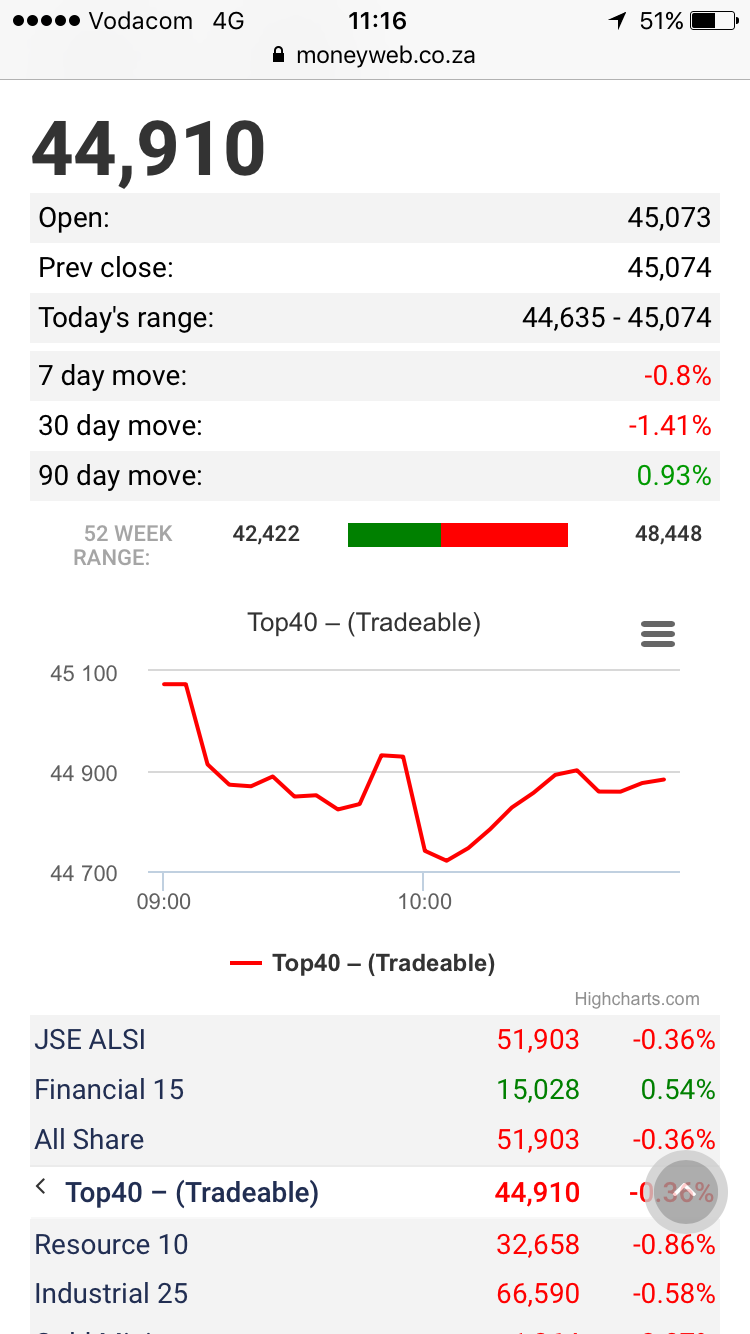
Task: Toggle the Top40 – (Tradeable) legend series
Action: coord(362,963)
